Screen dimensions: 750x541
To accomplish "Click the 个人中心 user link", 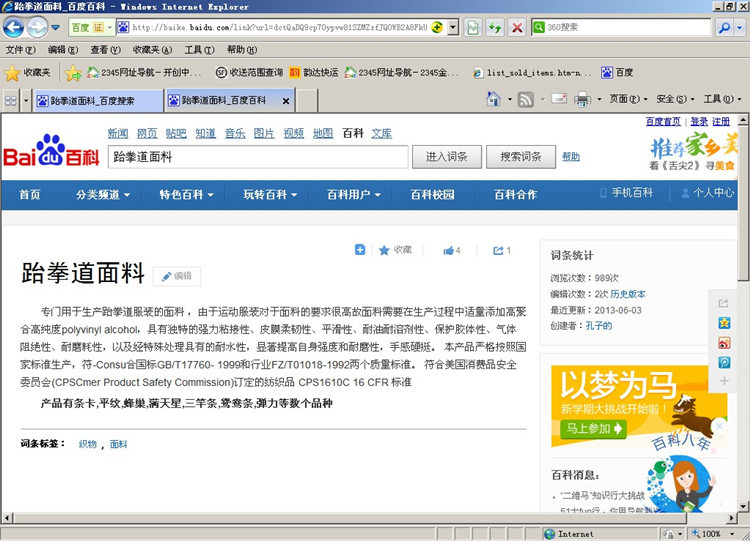I will [x=707, y=193].
